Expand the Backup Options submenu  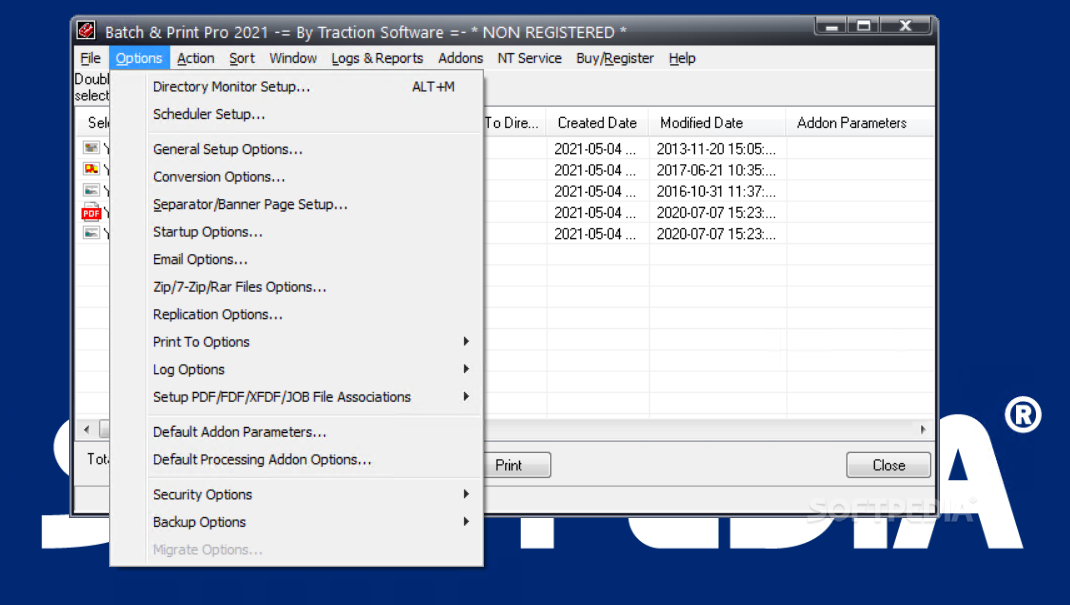pos(296,522)
